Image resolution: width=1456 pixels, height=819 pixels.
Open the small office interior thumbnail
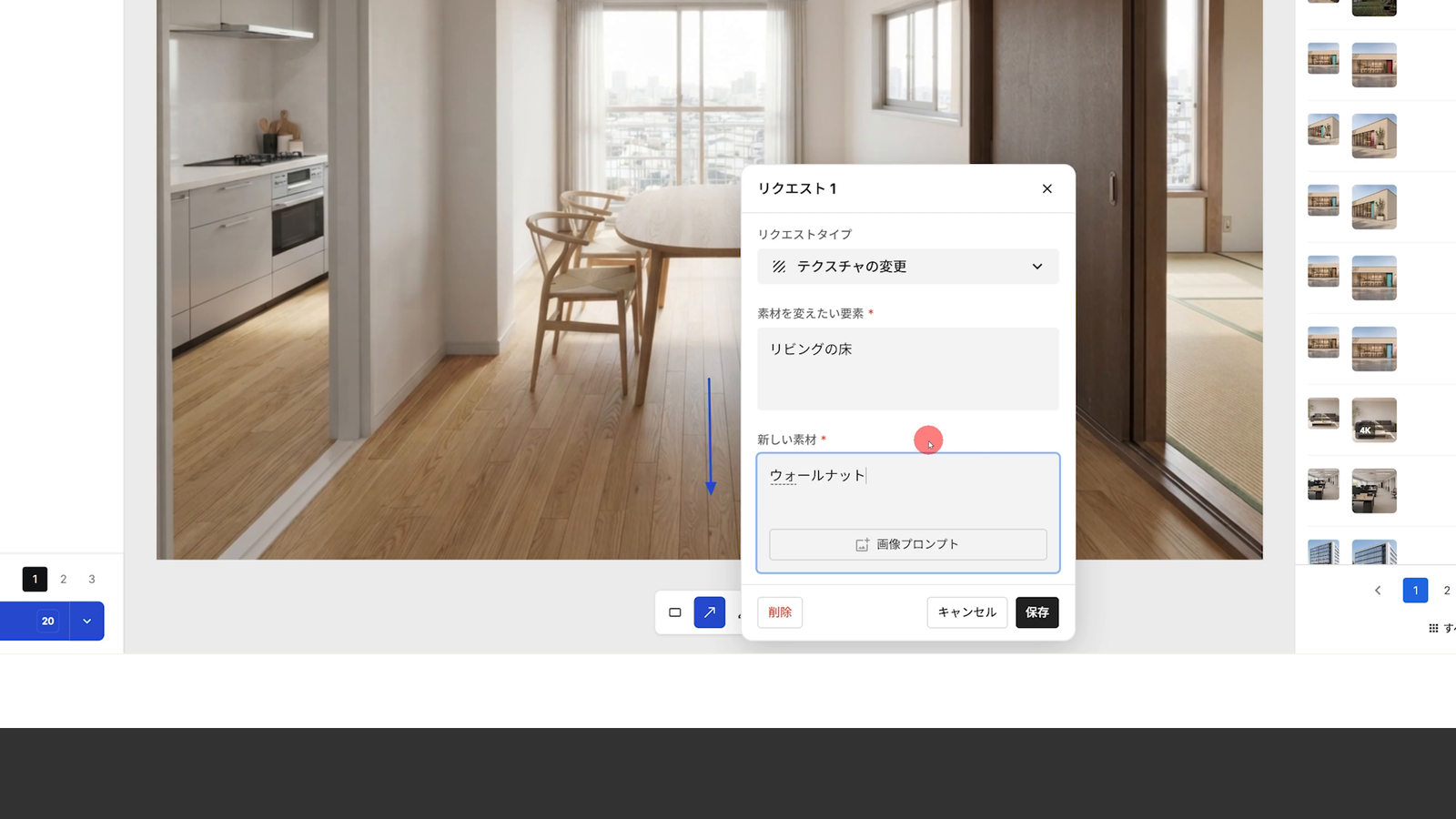(x=1323, y=484)
